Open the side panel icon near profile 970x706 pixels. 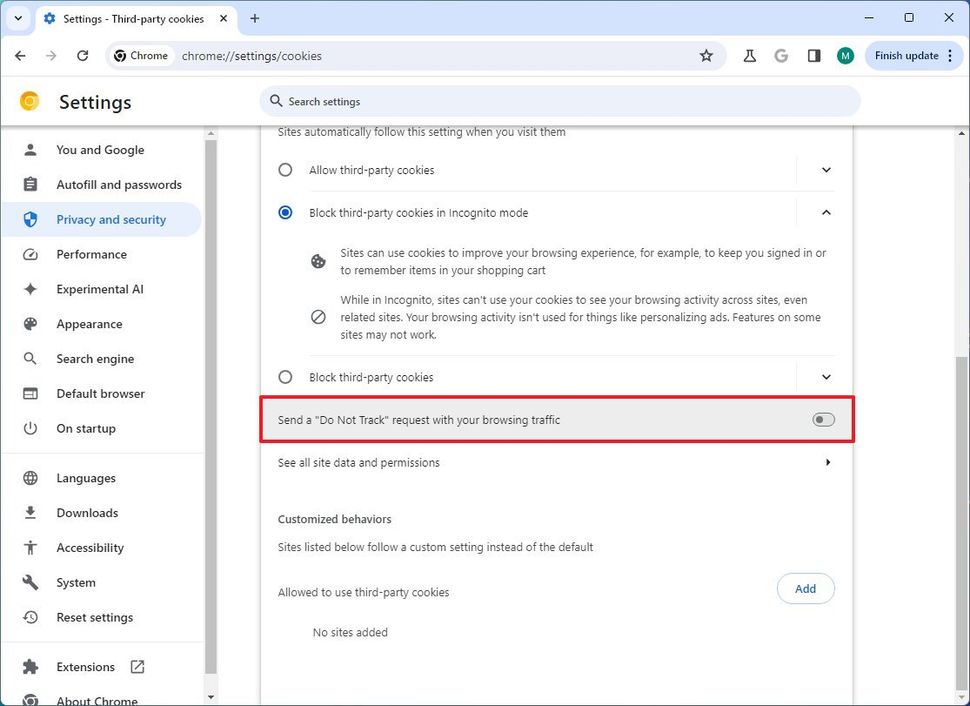(x=813, y=56)
